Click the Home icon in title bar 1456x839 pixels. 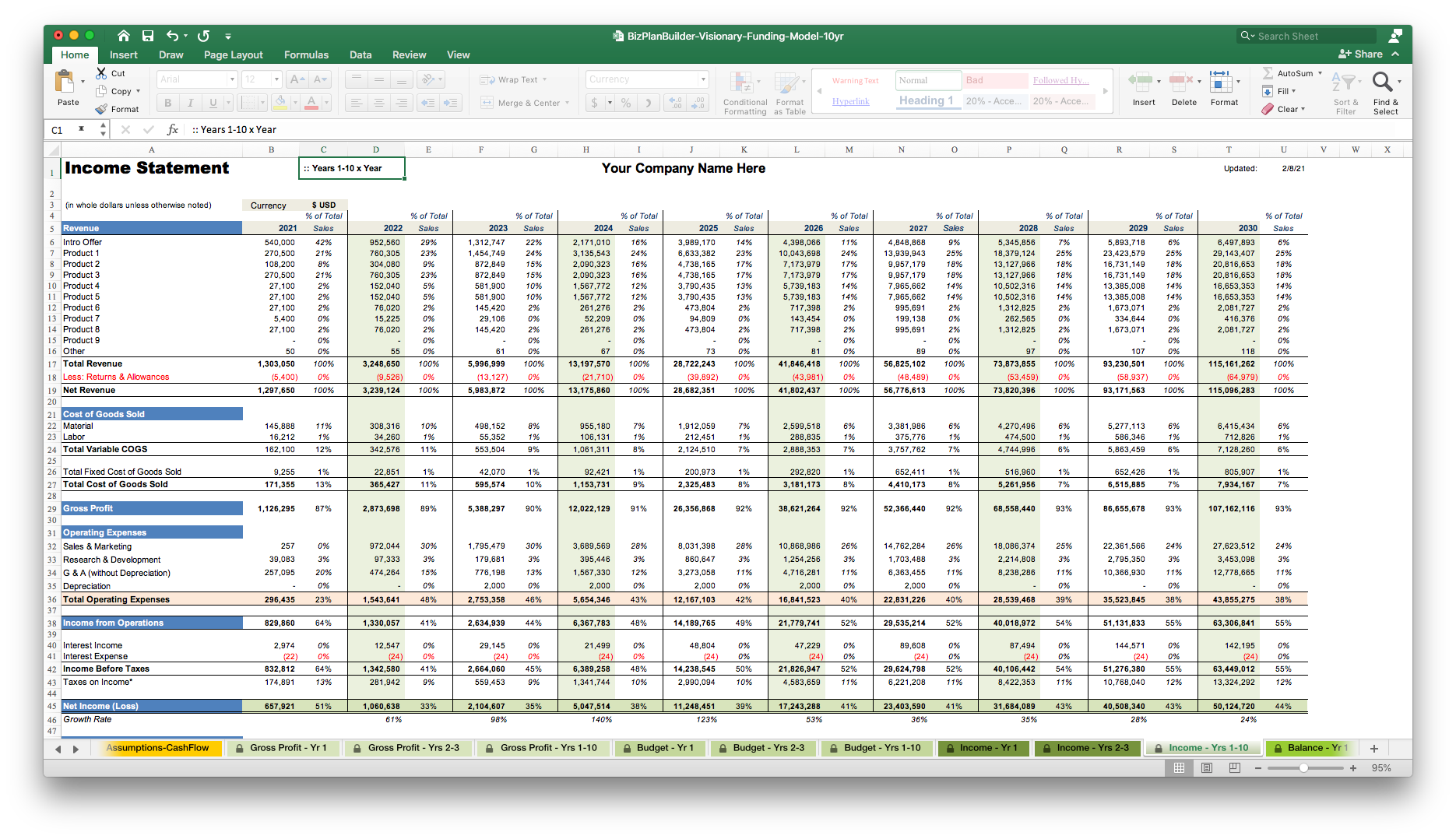pos(123,36)
